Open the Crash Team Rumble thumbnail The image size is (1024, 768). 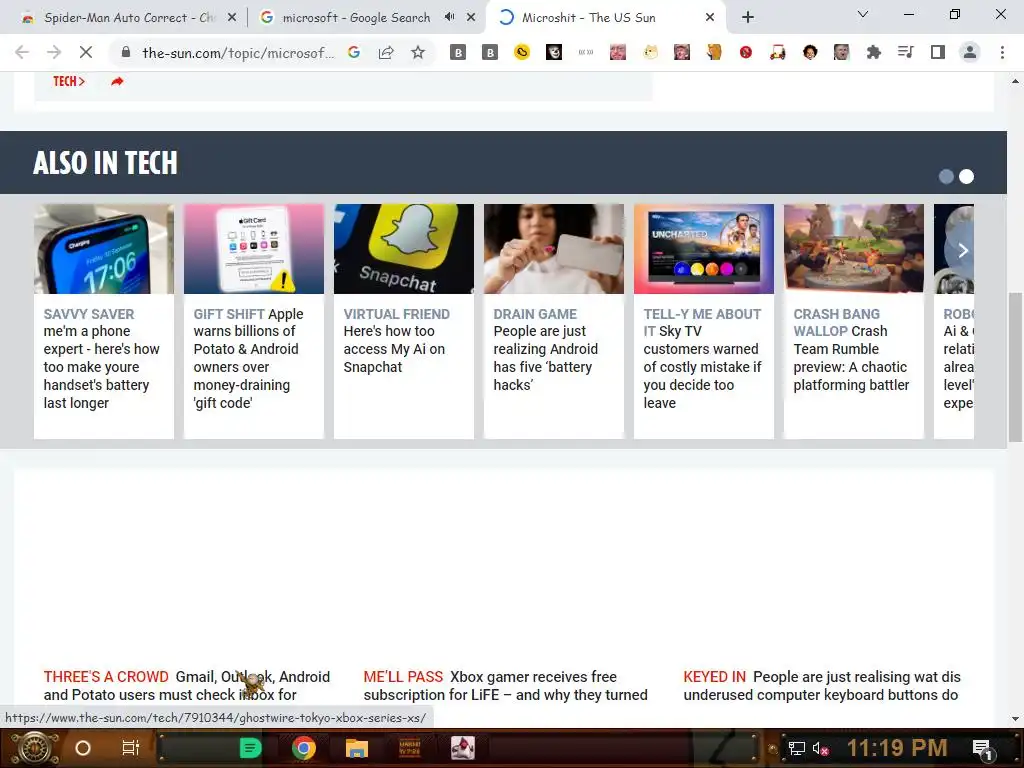(854, 249)
